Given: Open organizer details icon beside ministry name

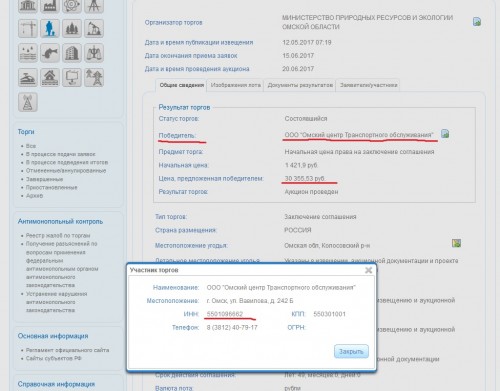Looking at the screenshot, I should coord(477,22).
